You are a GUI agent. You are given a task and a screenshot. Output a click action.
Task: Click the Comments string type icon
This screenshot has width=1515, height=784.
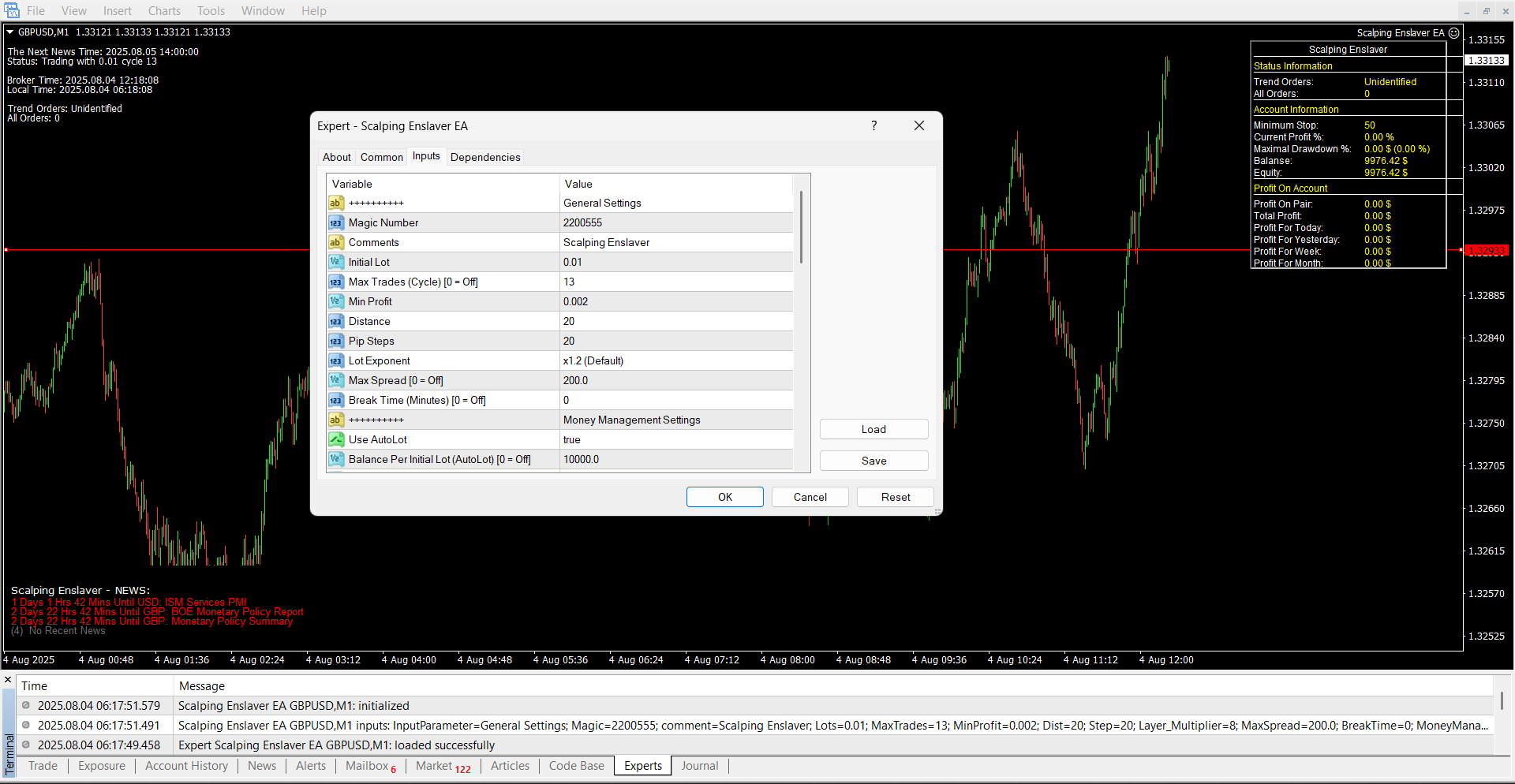[336, 243]
